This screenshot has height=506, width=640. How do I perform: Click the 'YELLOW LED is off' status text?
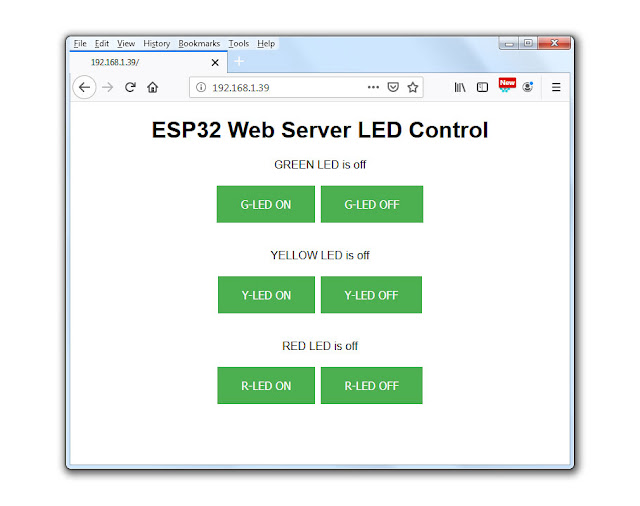320,255
